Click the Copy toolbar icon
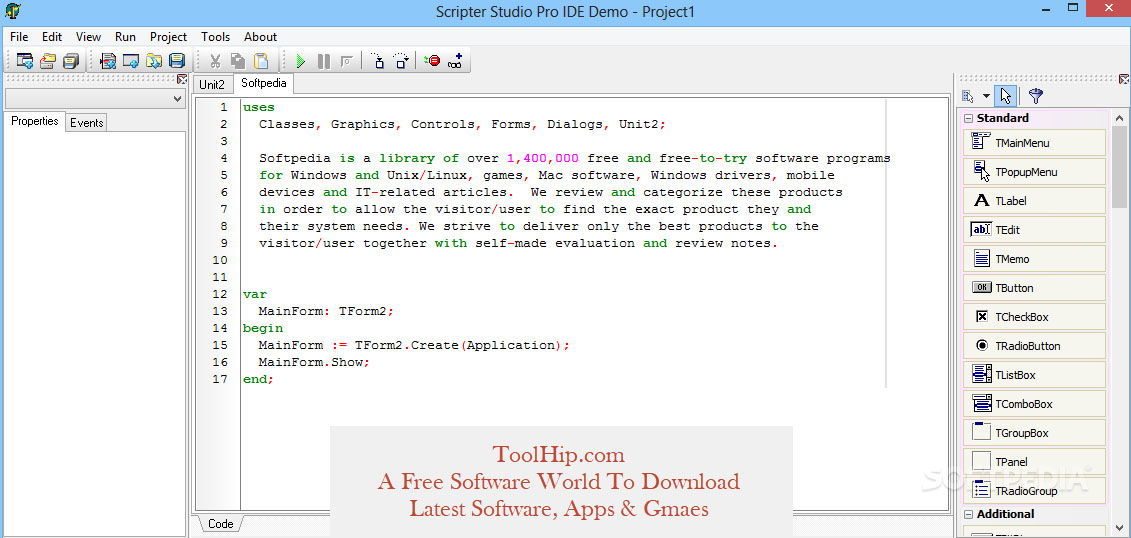This screenshot has height=538, width=1131. pos(238,61)
